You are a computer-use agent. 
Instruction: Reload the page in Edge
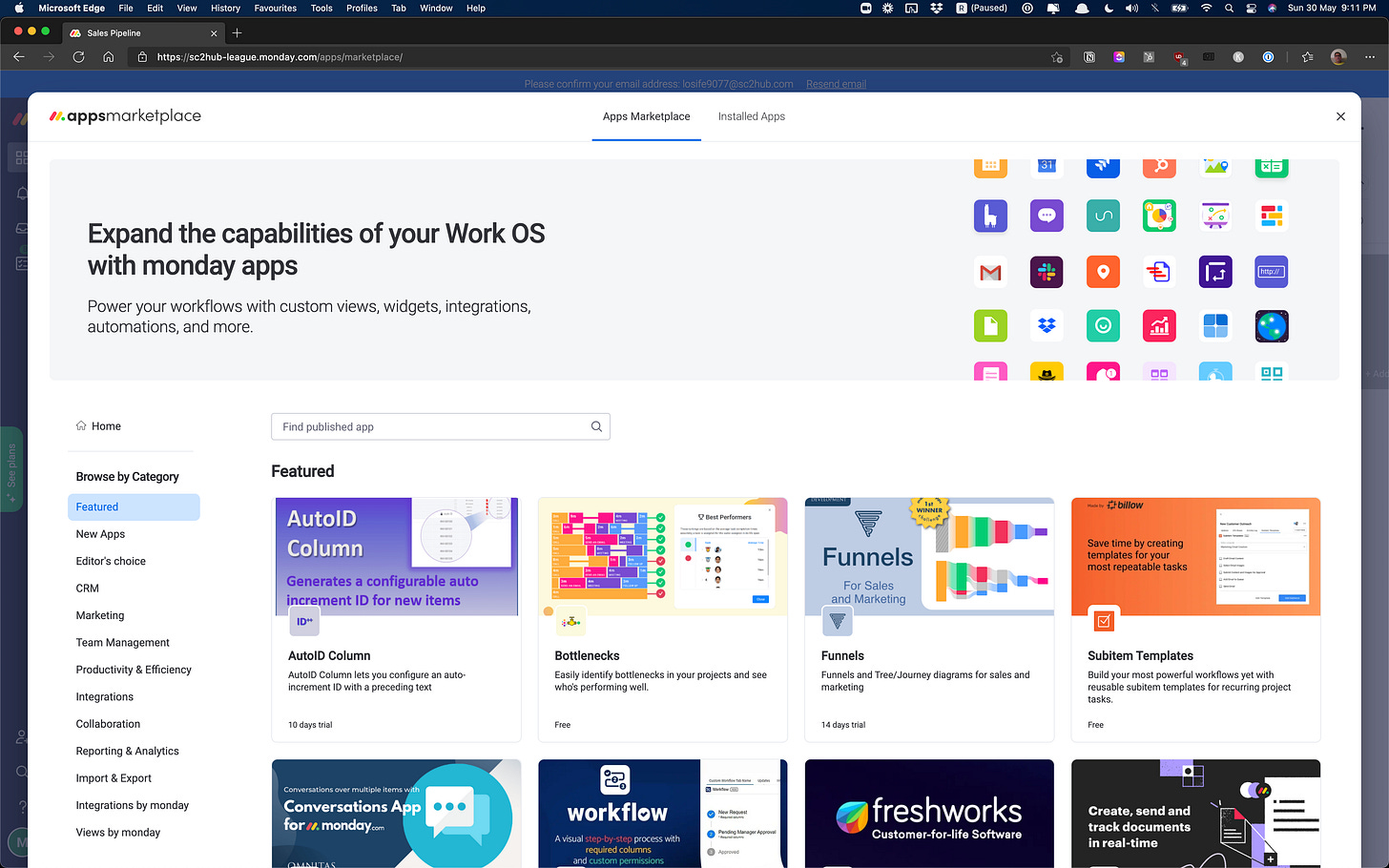coord(78,57)
